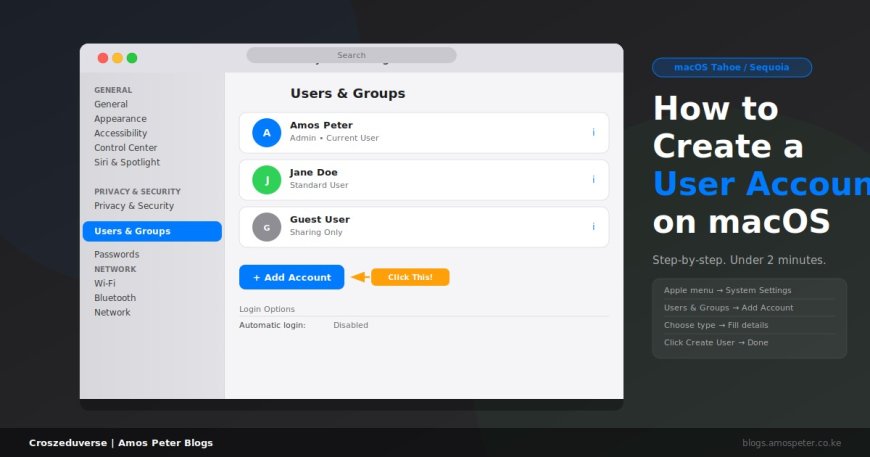Click 'Choose type → Fill details' step
870x457 pixels.
[x=716, y=325]
